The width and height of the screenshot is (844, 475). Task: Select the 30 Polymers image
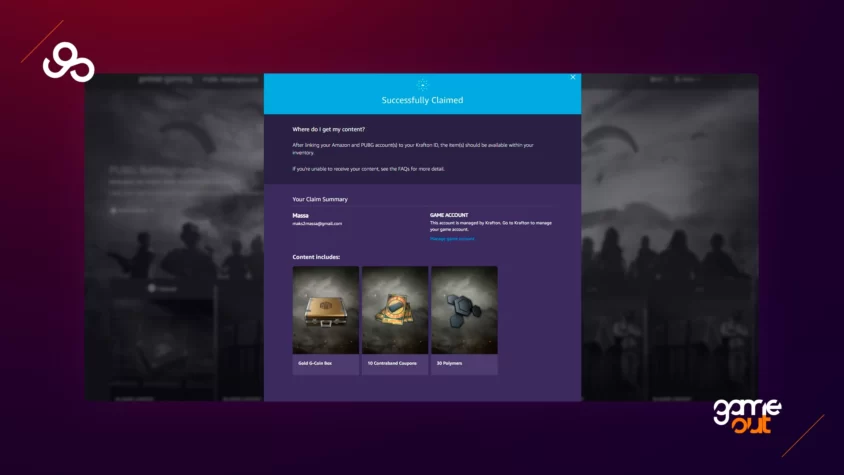click(465, 310)
